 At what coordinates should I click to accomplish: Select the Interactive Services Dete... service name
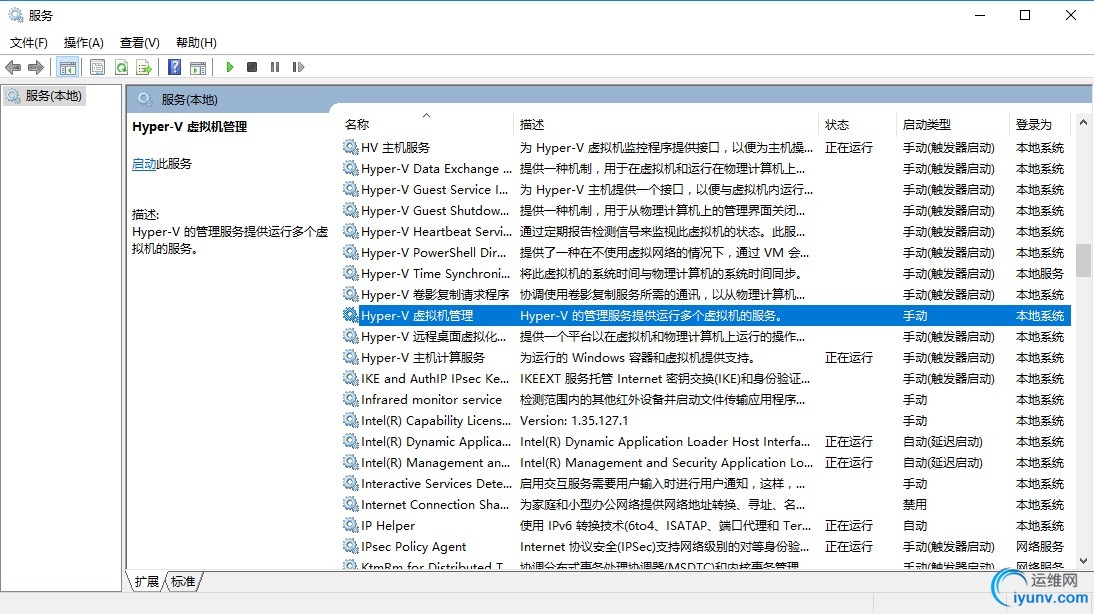[436, 484]
